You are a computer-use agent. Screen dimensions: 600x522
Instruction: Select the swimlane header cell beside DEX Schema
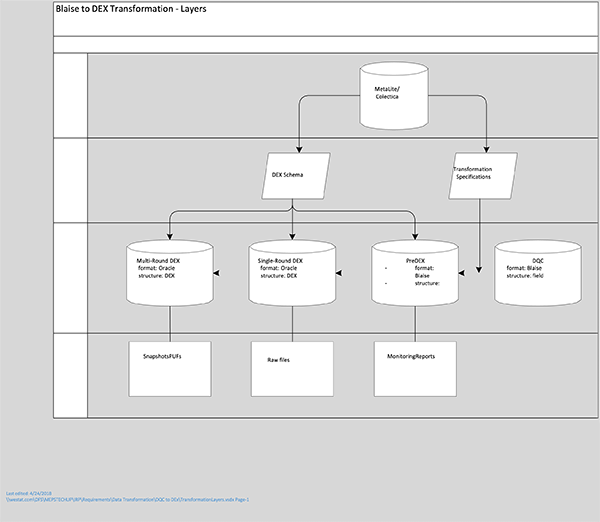(x=71, y=180)
